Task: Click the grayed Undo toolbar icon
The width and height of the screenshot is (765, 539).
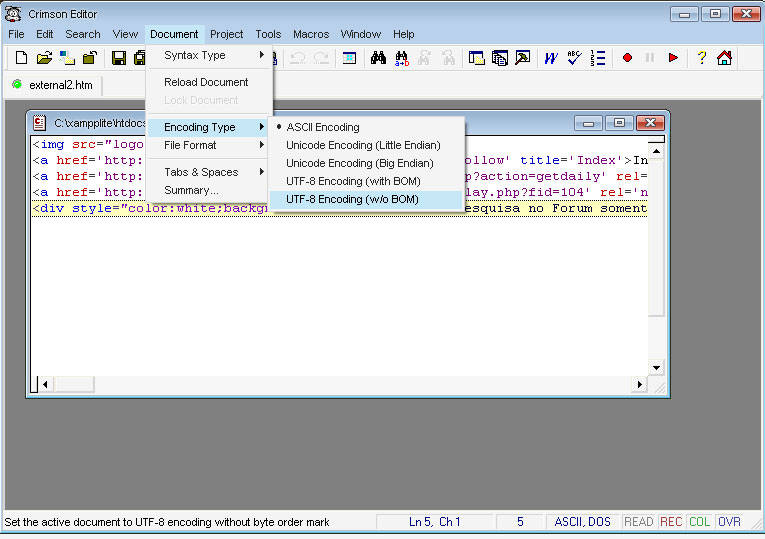Action: [x=298, y=58]
